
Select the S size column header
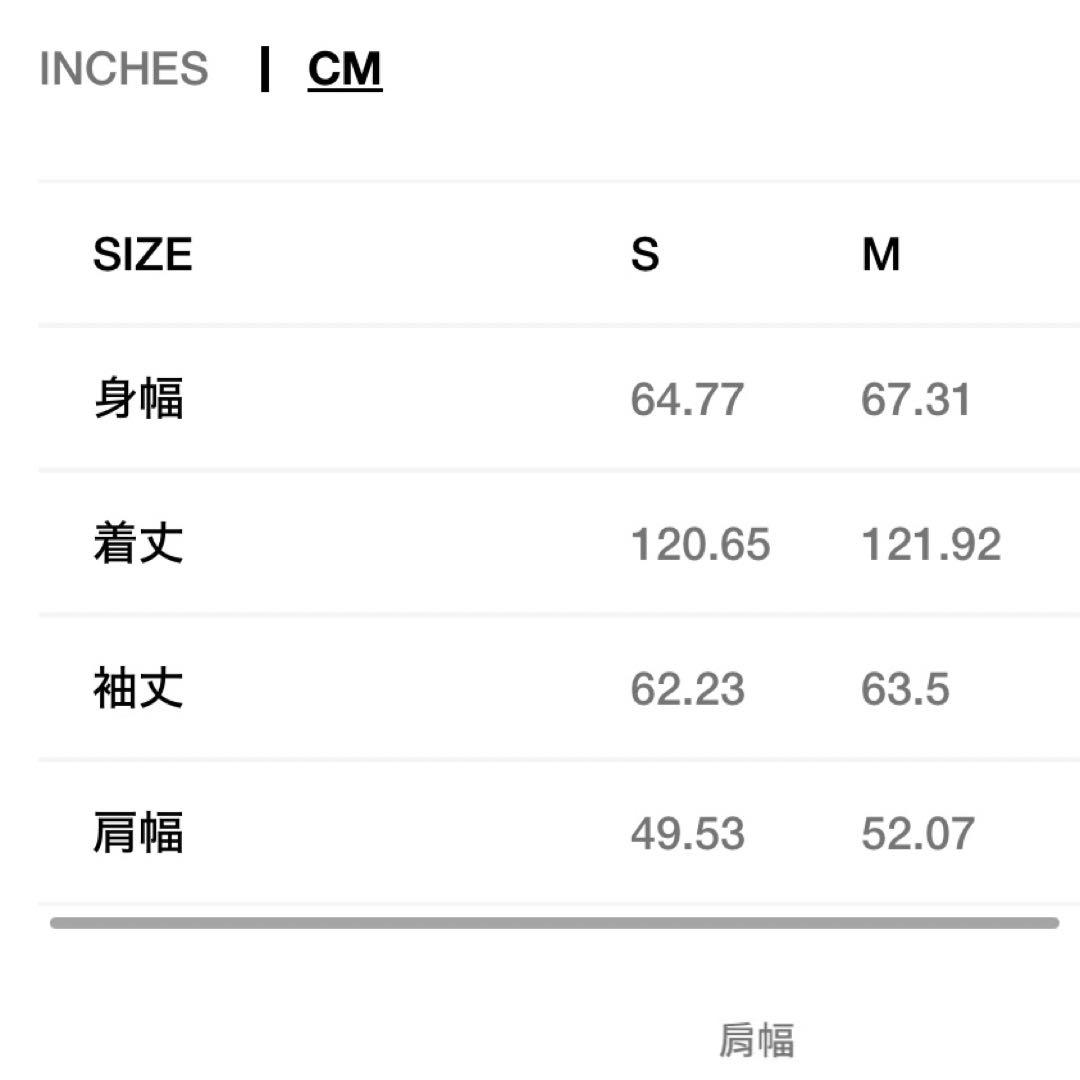tap(645, 254)
